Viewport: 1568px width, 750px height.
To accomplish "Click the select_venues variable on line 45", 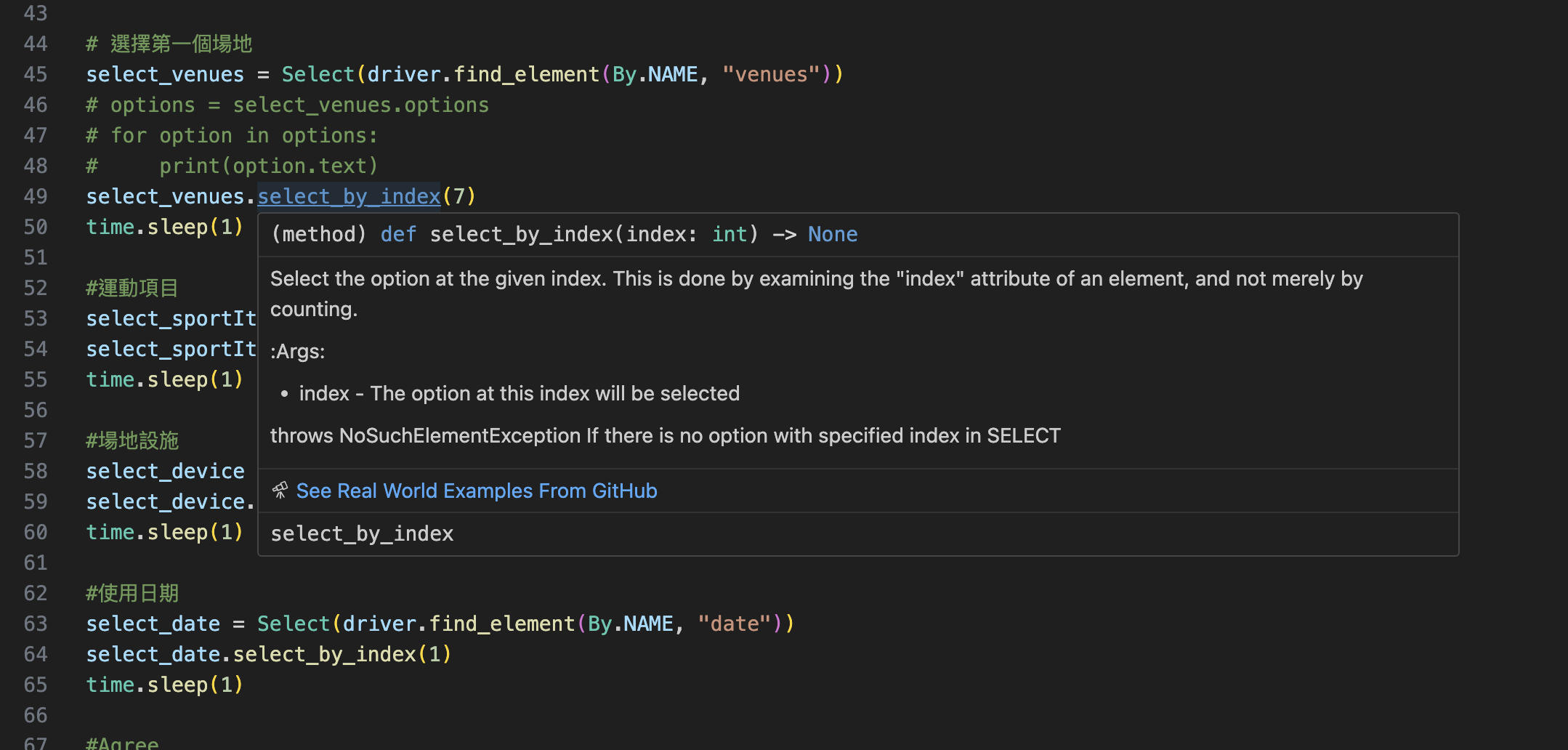I will (165, 74).
